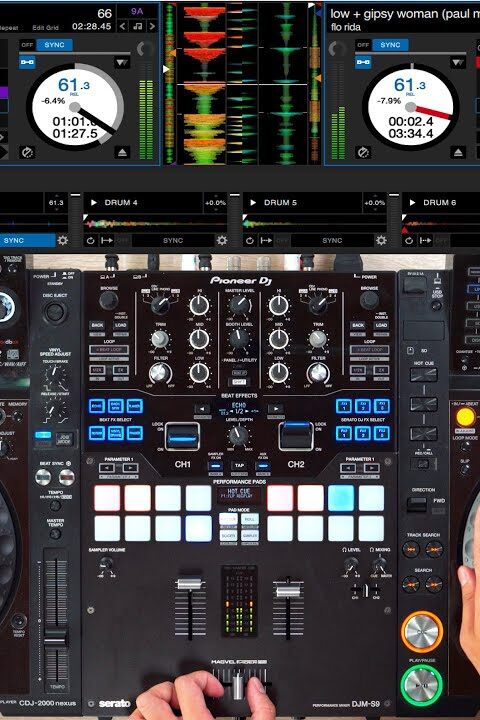Adjust the 61.3 BPM stepper in sampler
Screen dimensions: 480x720
pos(56,202)
